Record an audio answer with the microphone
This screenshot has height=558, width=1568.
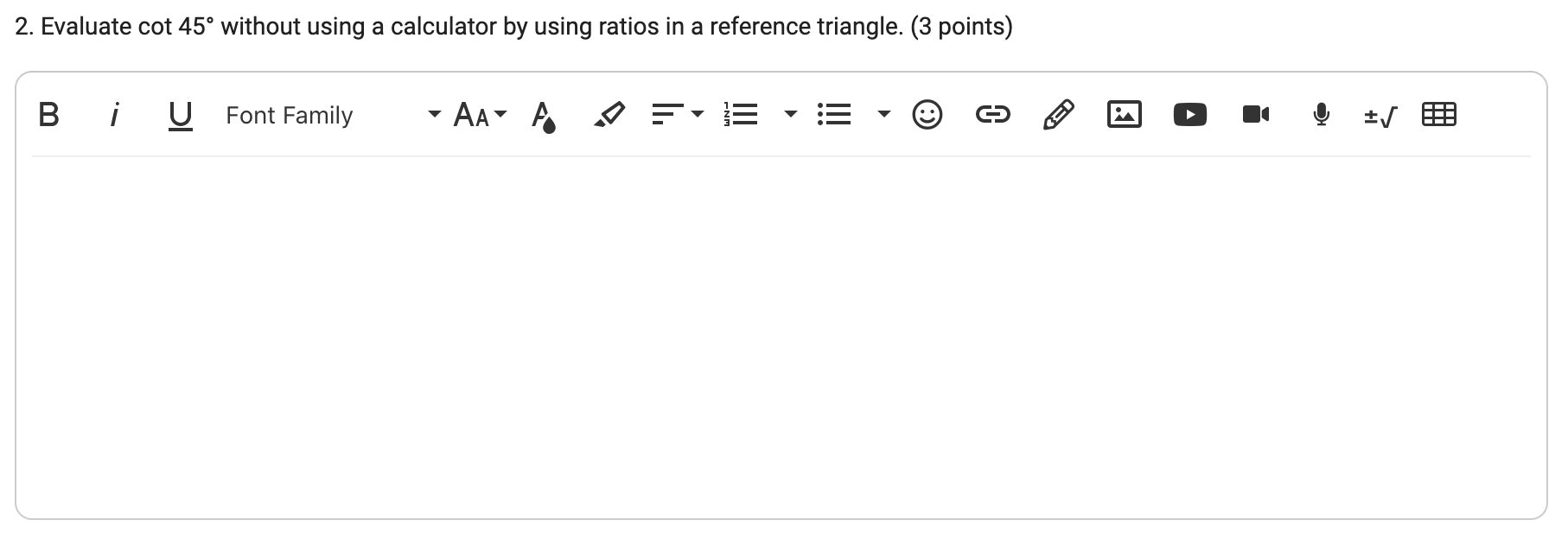1320,113
